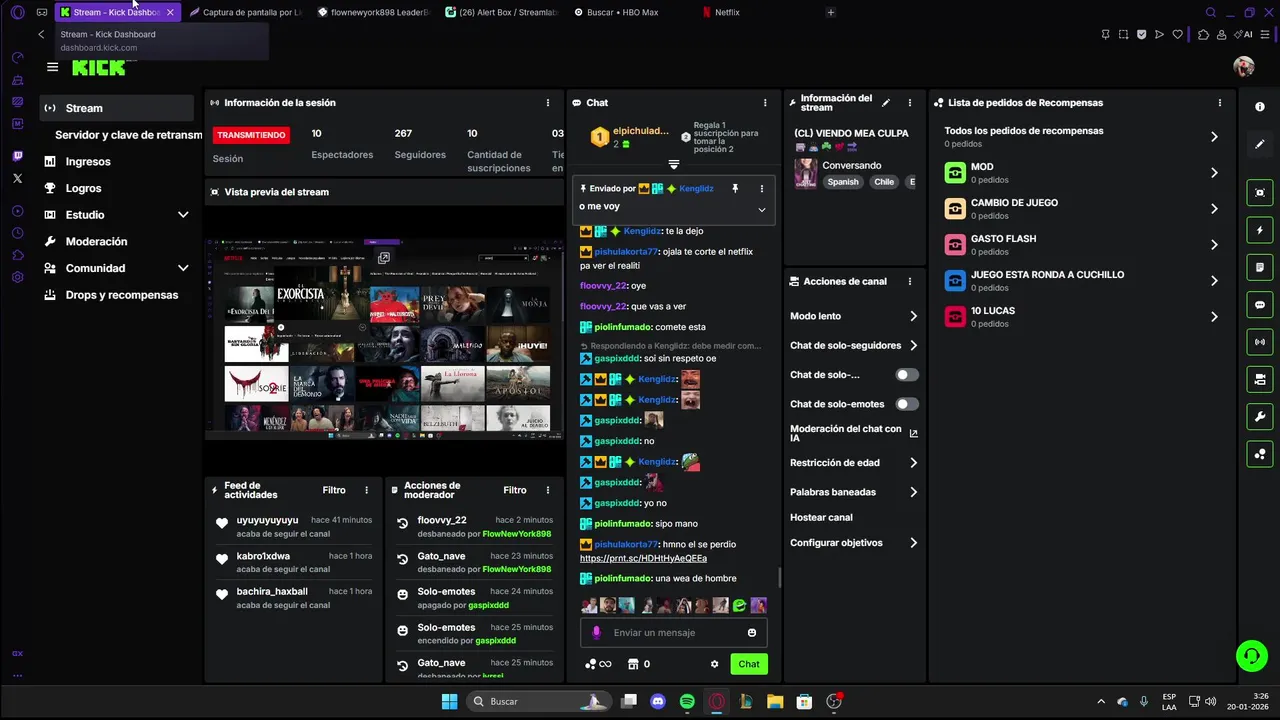Open the X (Twitter) sidebar shortcut
Viewport: 1280px width, 720px height.
[x=17, y=178]
